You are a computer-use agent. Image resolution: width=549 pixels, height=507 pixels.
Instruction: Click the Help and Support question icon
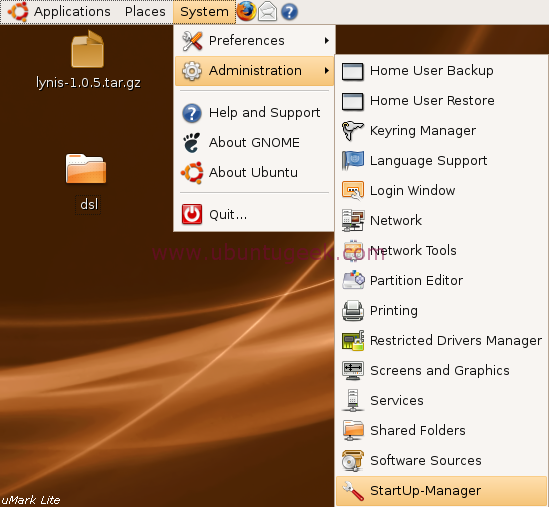[x=192, y=113]
